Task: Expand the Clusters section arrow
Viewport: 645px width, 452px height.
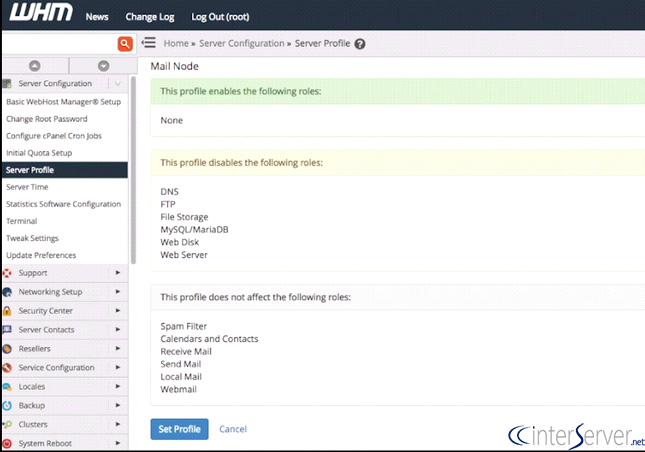Action: coord(118,424)
